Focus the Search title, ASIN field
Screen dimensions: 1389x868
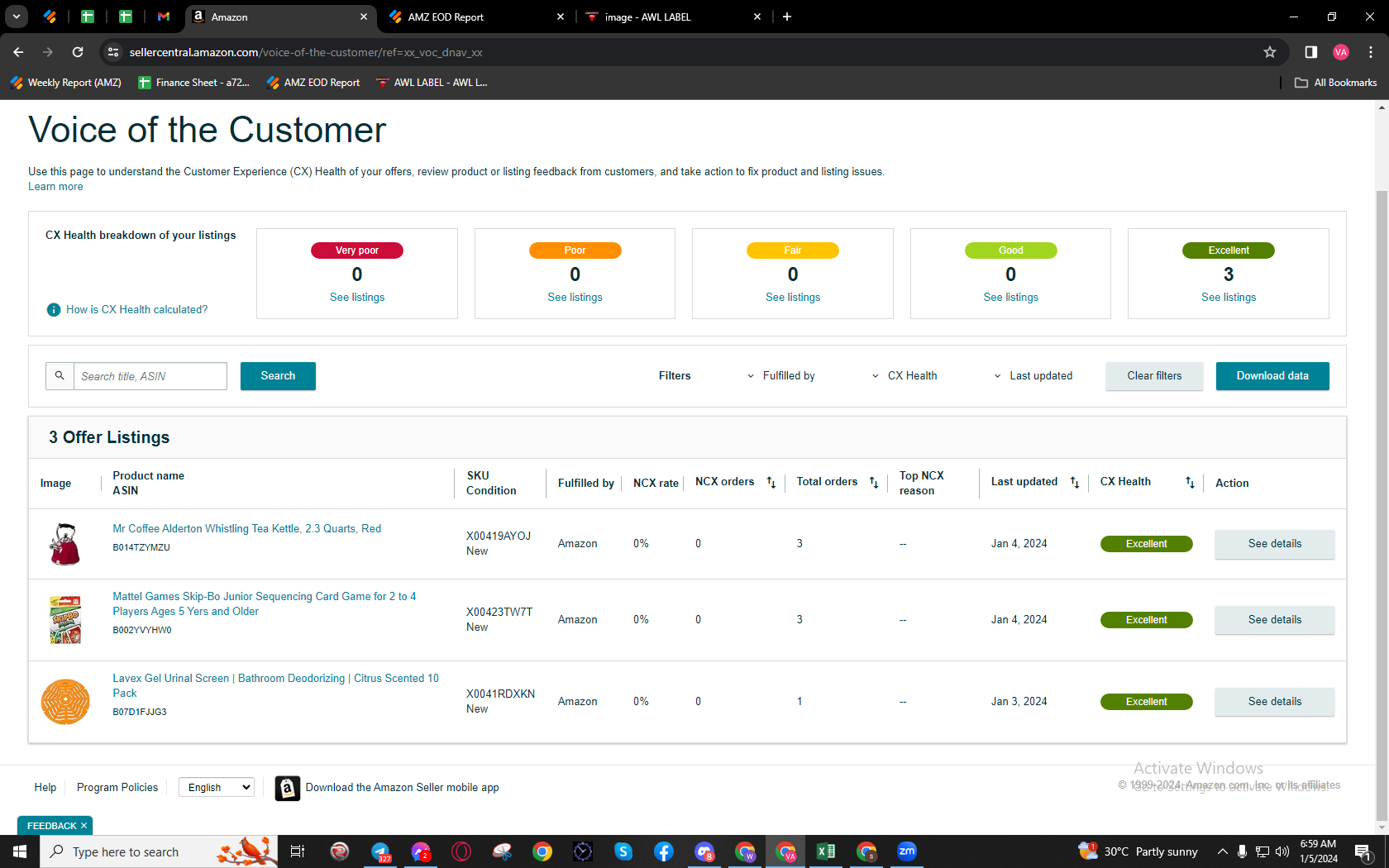point(150,376)
